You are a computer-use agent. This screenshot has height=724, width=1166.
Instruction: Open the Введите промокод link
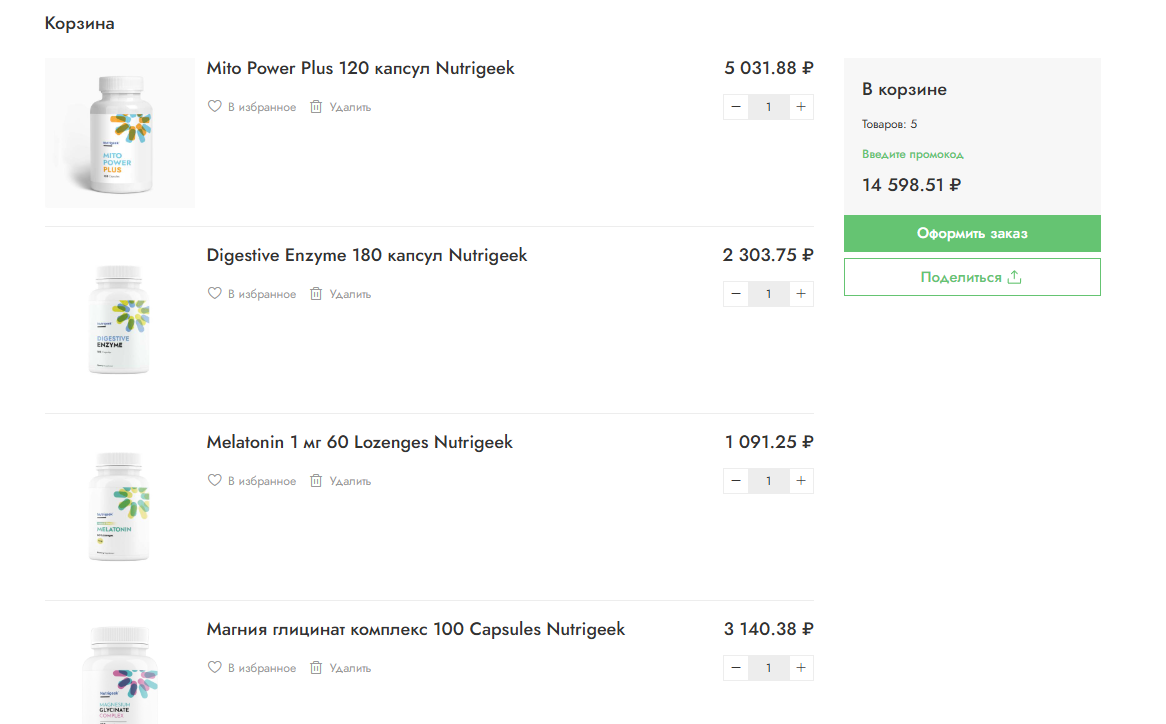912,155
